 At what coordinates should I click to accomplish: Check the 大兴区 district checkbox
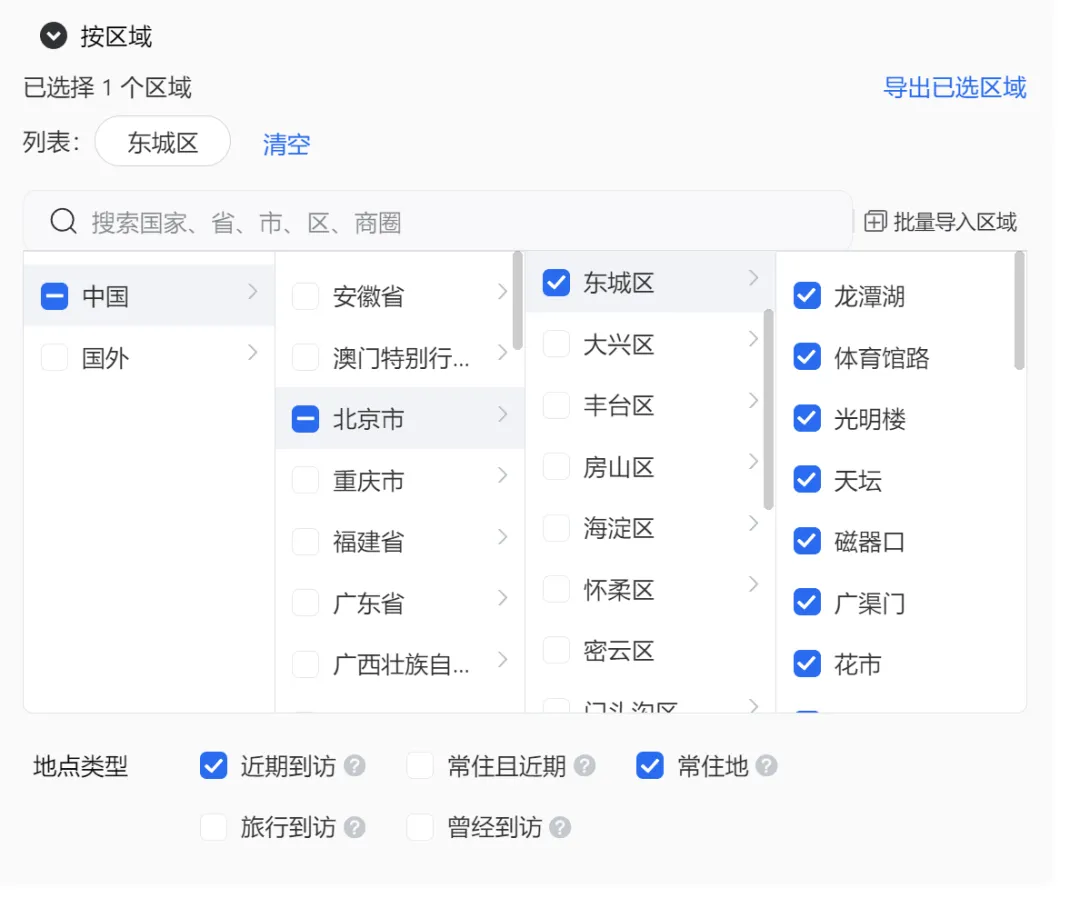point(556,343)
